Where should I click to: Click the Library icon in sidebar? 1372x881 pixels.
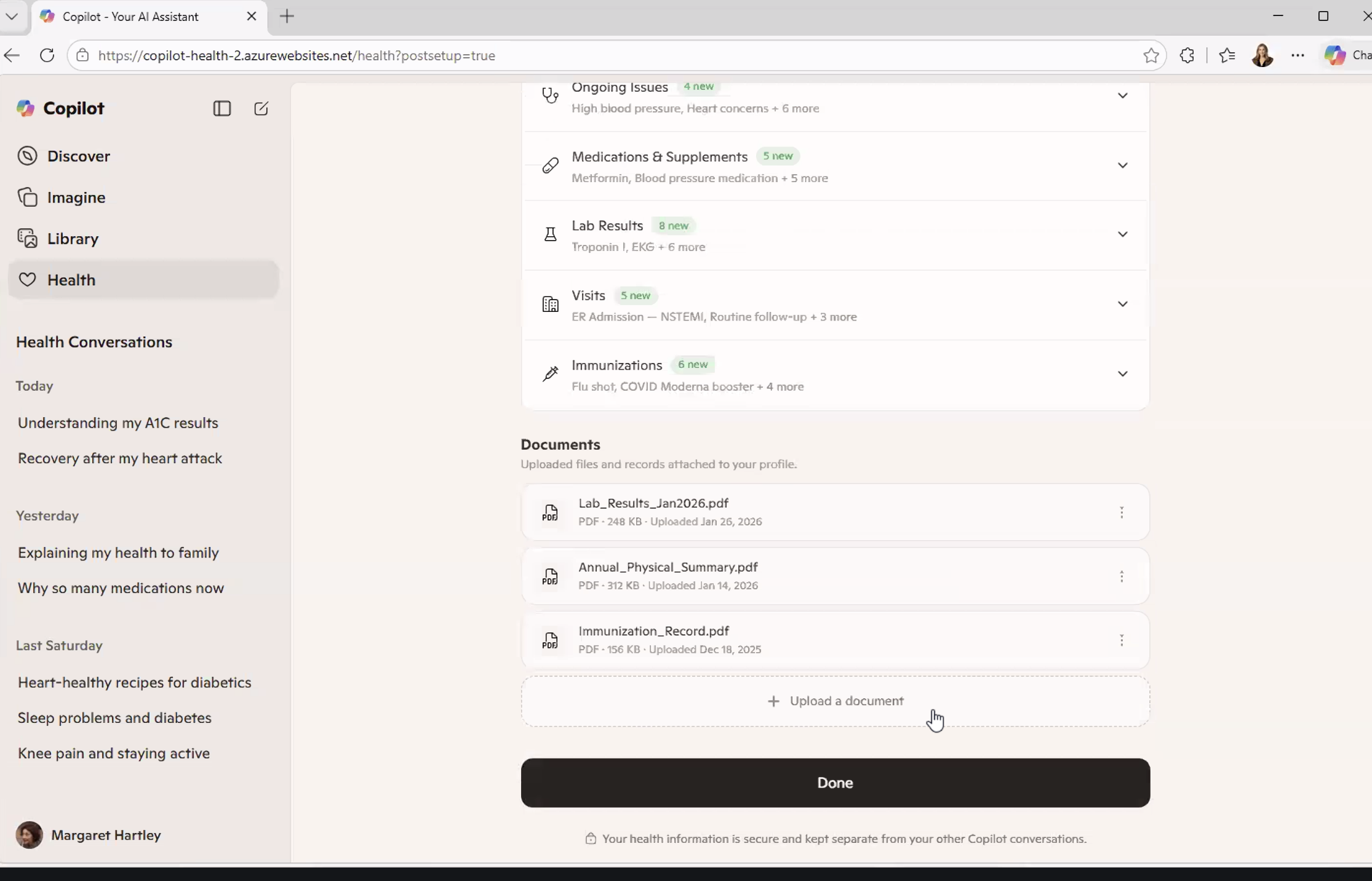(28, 239)
